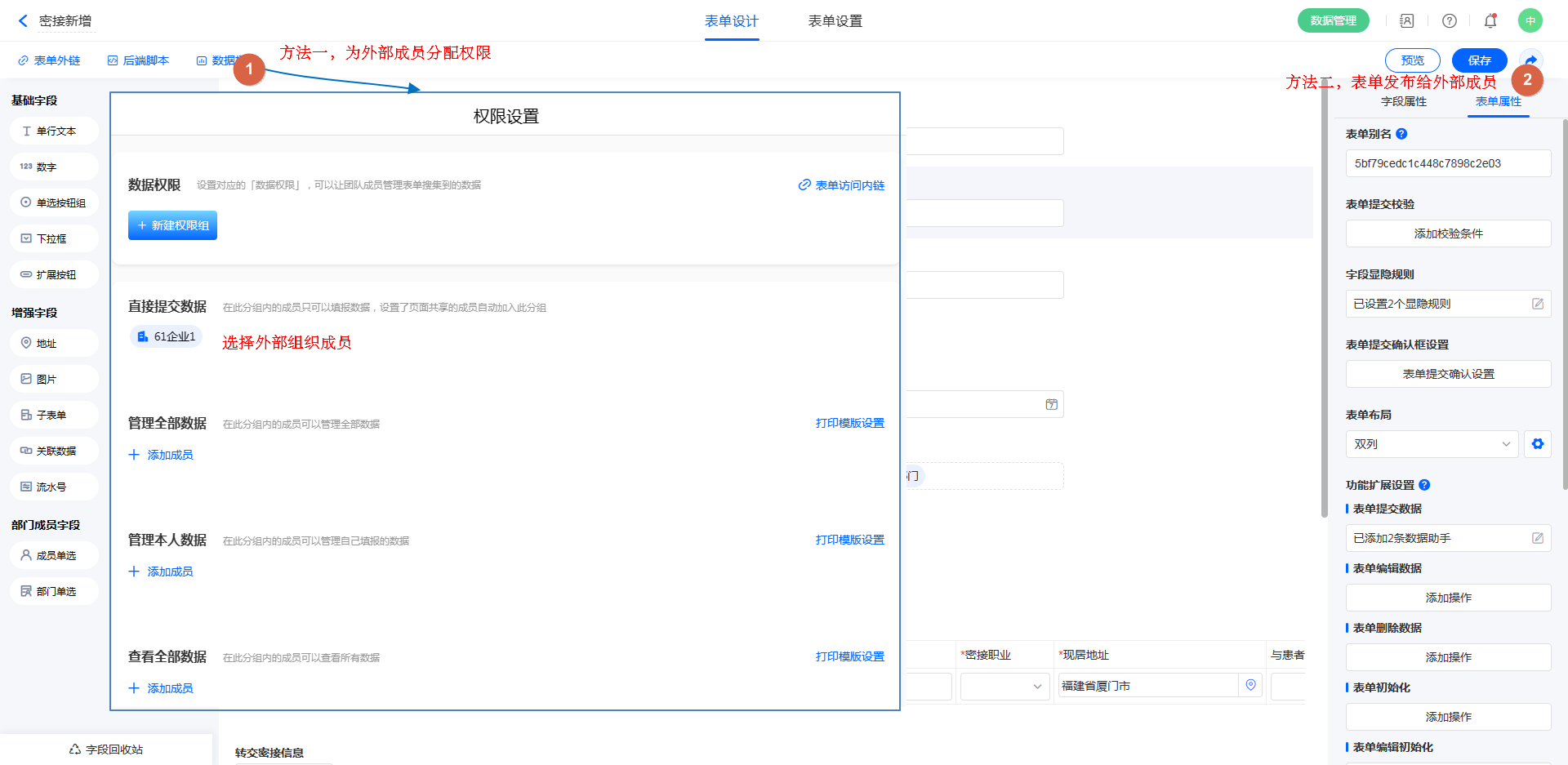Click the share arrow icon next to 保存

click(1531, 60)
